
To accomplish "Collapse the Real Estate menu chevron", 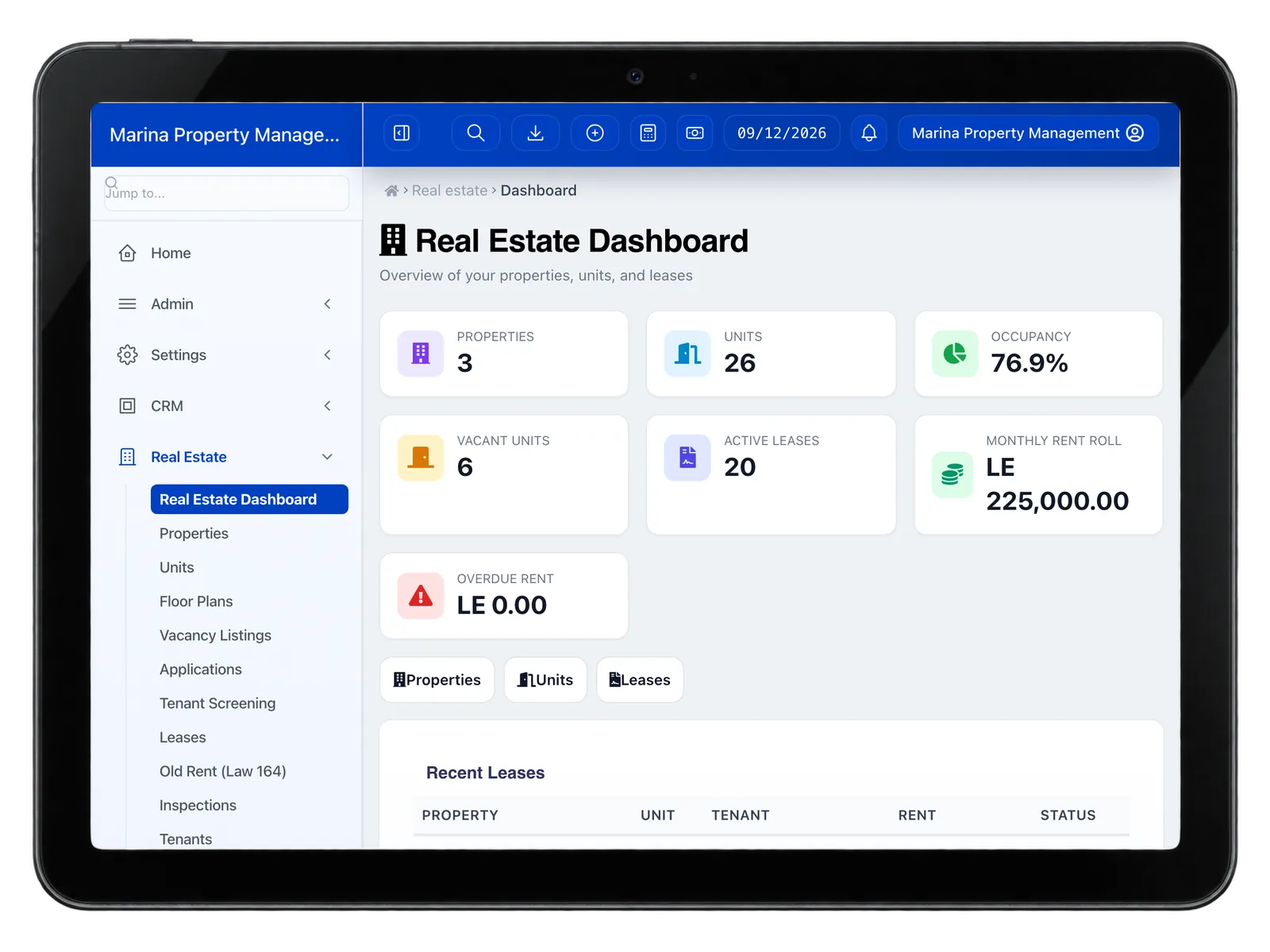I will click(327, 457).
